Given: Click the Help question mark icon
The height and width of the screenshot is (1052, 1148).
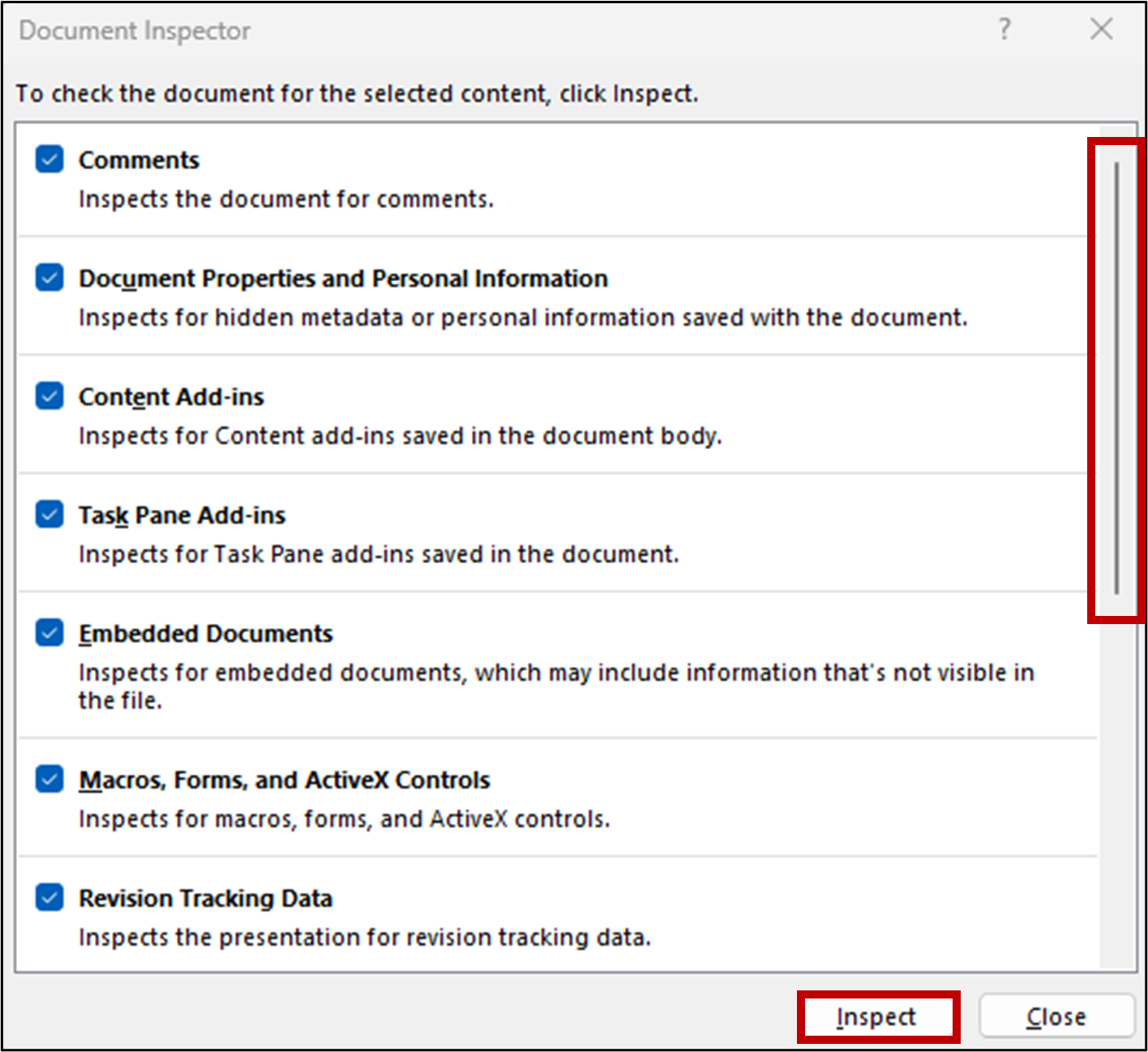Looking at the screenshot, I should (1004, 30).
